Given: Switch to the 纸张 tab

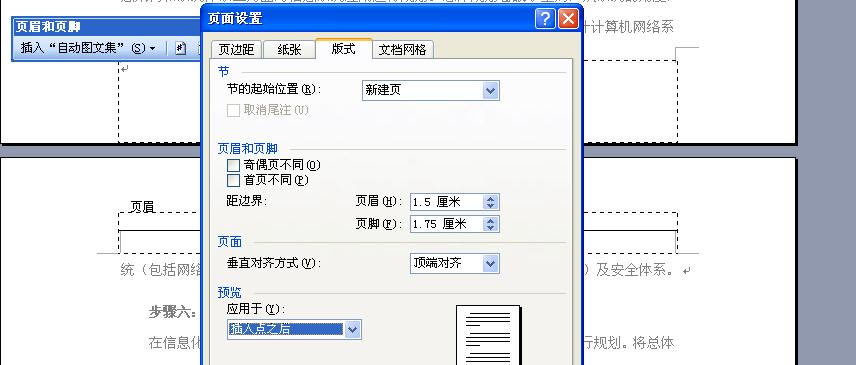Looking at the screenshot, I should coord(289,50).
